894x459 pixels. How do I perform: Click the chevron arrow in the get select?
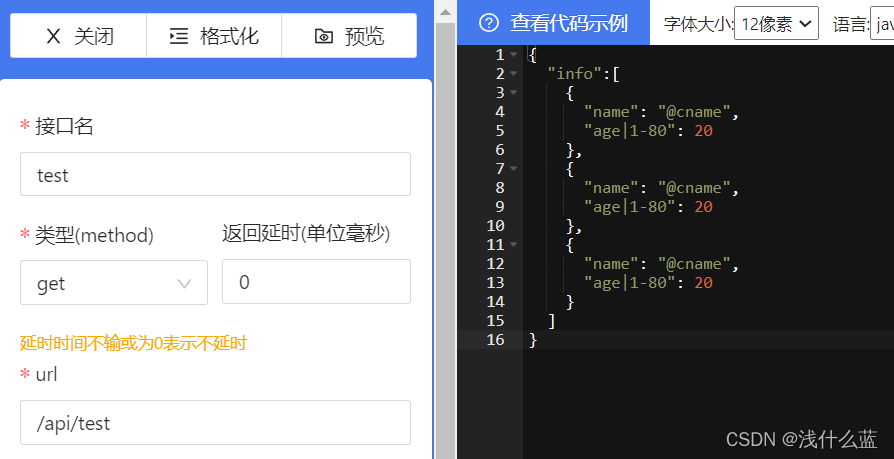click(x=184, y=283)
